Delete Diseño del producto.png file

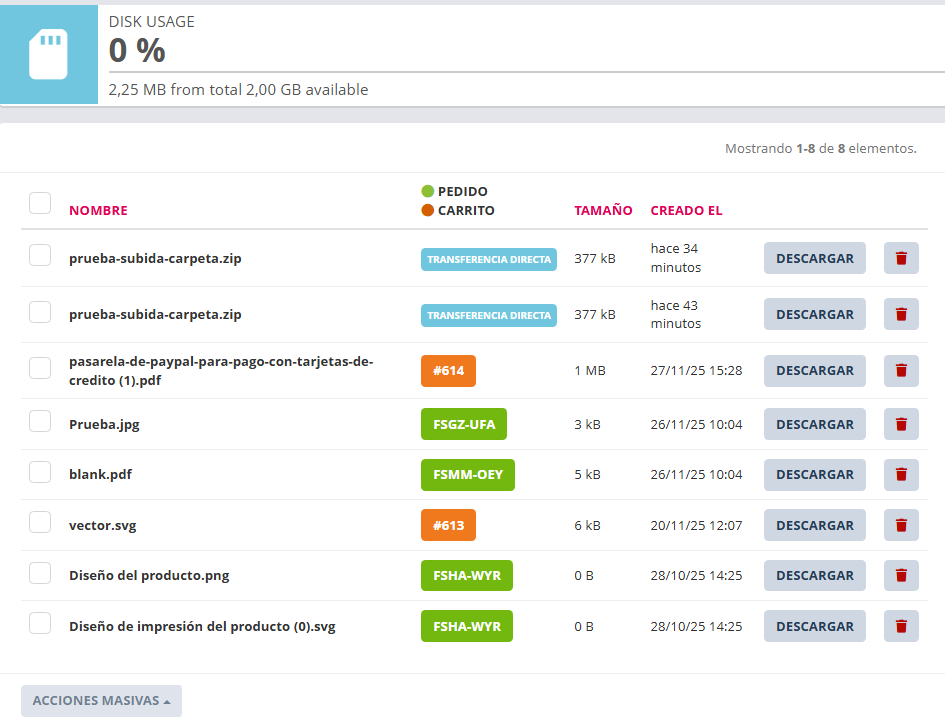click(901, 575)
